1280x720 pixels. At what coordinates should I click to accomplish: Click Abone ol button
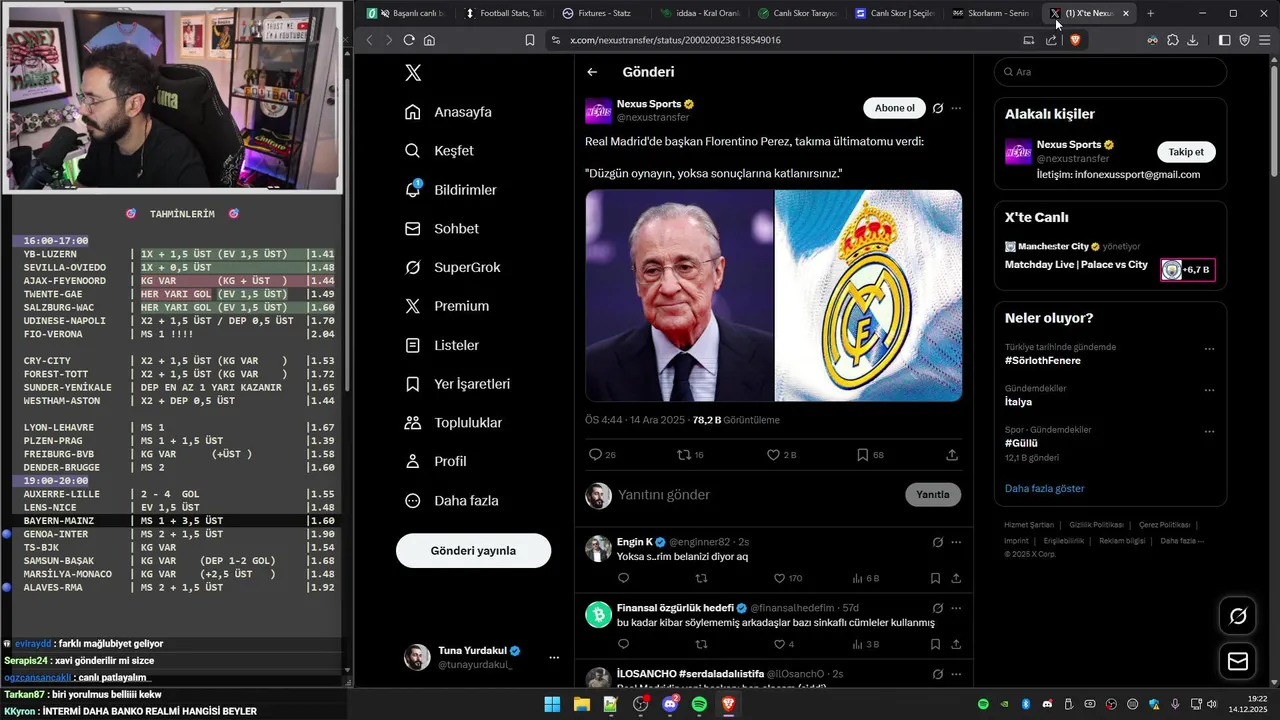[894, 108]
